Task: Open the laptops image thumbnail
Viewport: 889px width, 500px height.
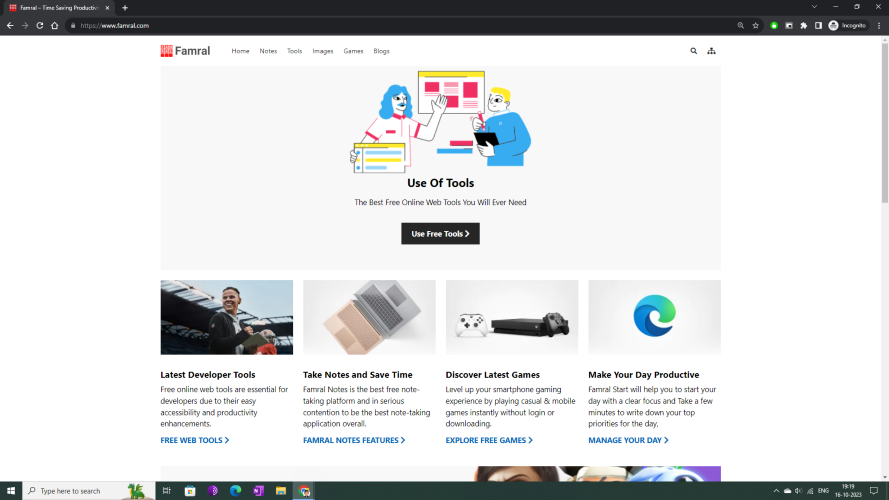Action: point(369,317)
